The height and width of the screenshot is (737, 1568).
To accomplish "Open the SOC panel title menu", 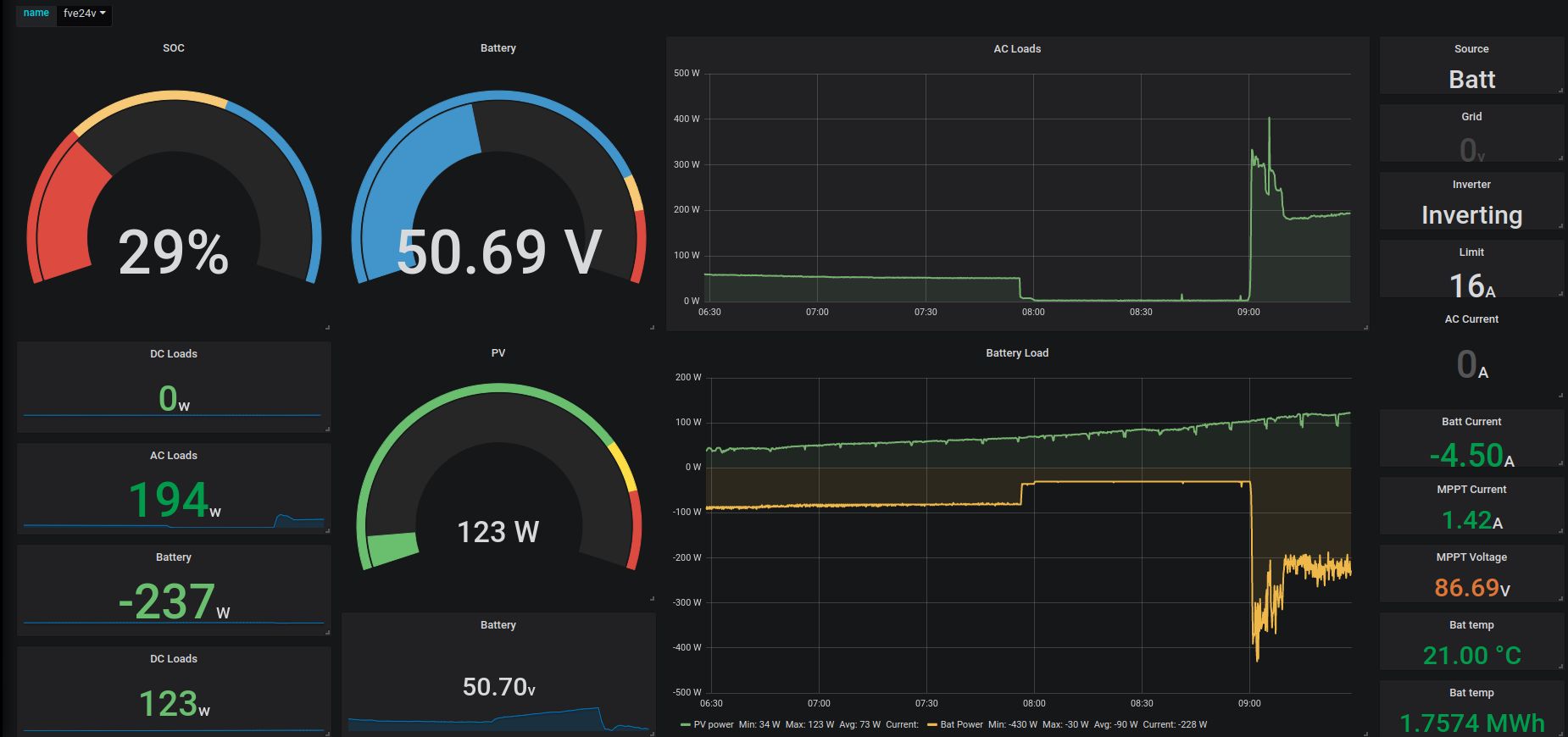I will pyautogui.click(x=173, y=48).
